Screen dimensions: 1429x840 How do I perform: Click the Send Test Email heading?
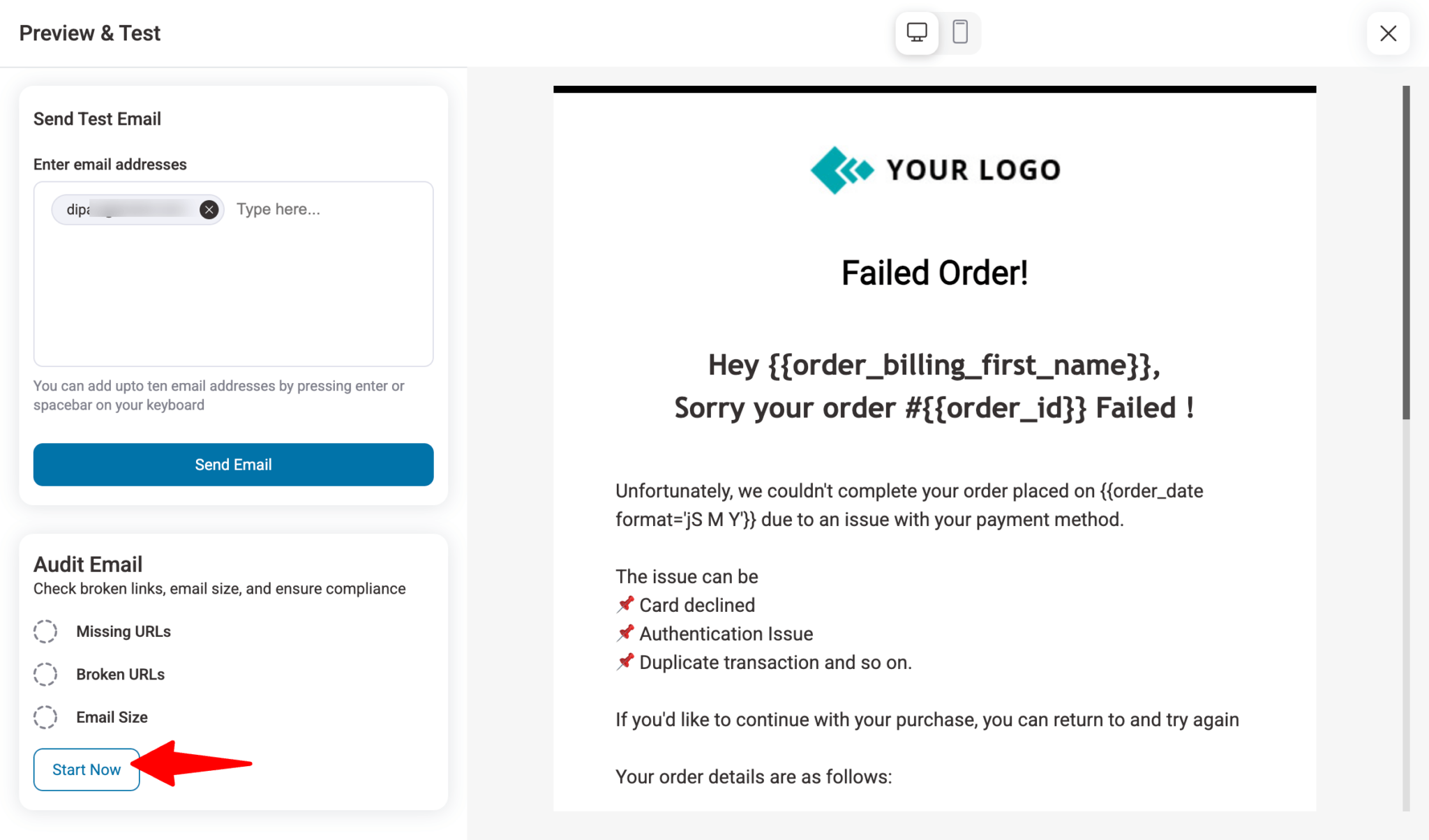tap(97, 119)
